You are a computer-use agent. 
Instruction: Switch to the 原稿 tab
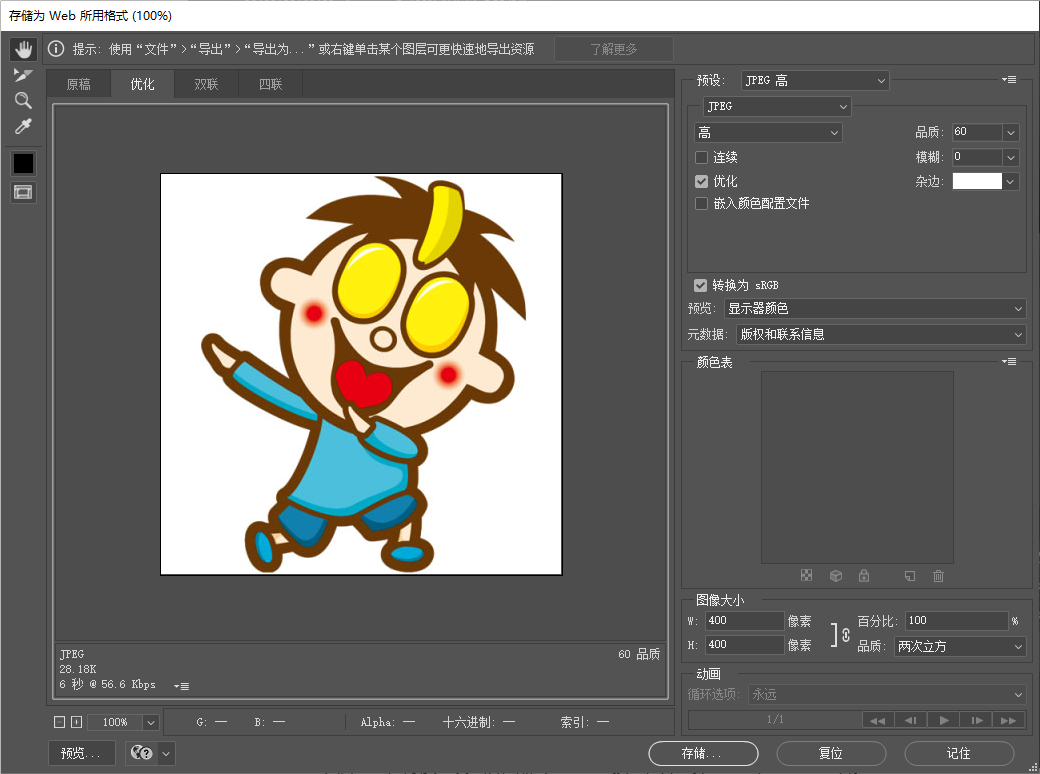click(x=79, y=84)
